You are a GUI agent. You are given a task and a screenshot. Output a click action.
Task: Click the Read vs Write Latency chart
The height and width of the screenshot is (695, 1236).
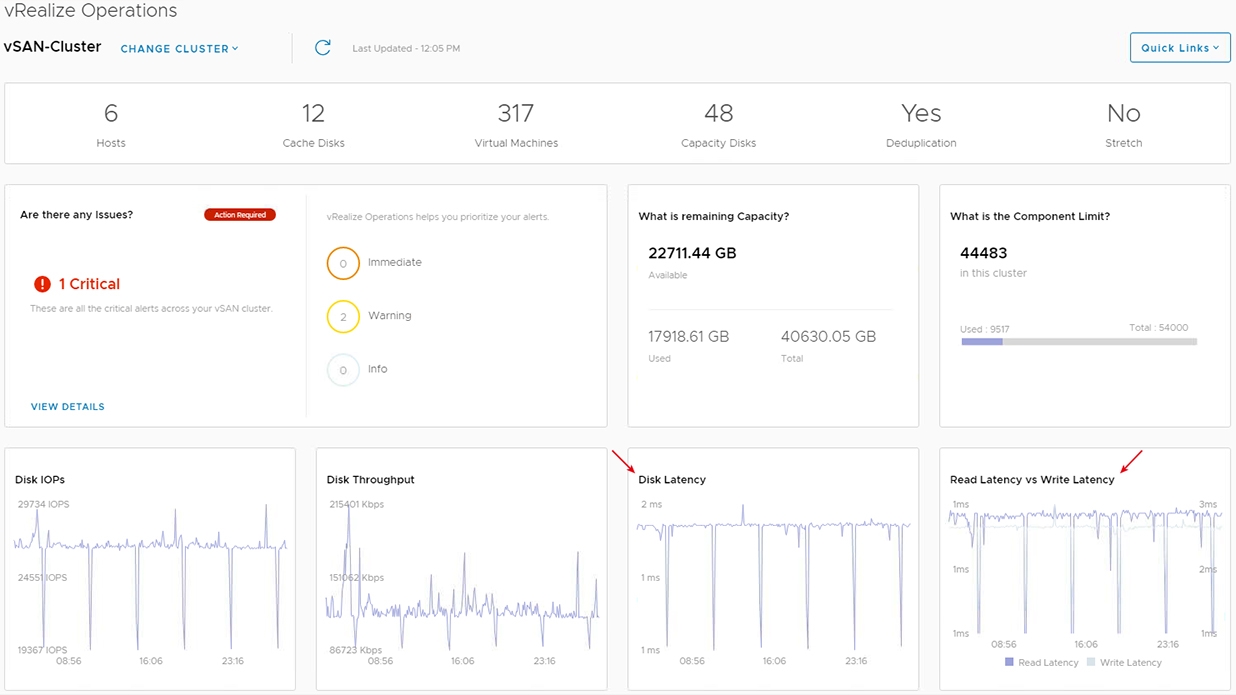click(1085, 570)
